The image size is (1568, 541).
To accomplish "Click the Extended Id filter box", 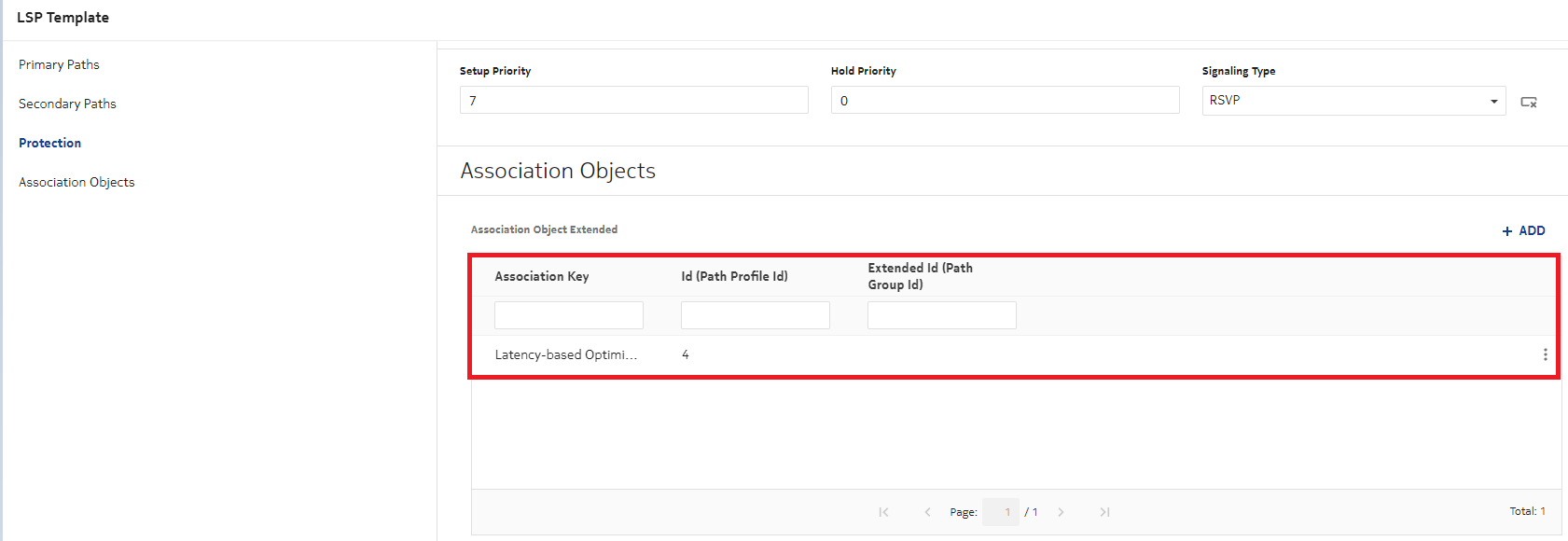I will click(x=941, y=315).
